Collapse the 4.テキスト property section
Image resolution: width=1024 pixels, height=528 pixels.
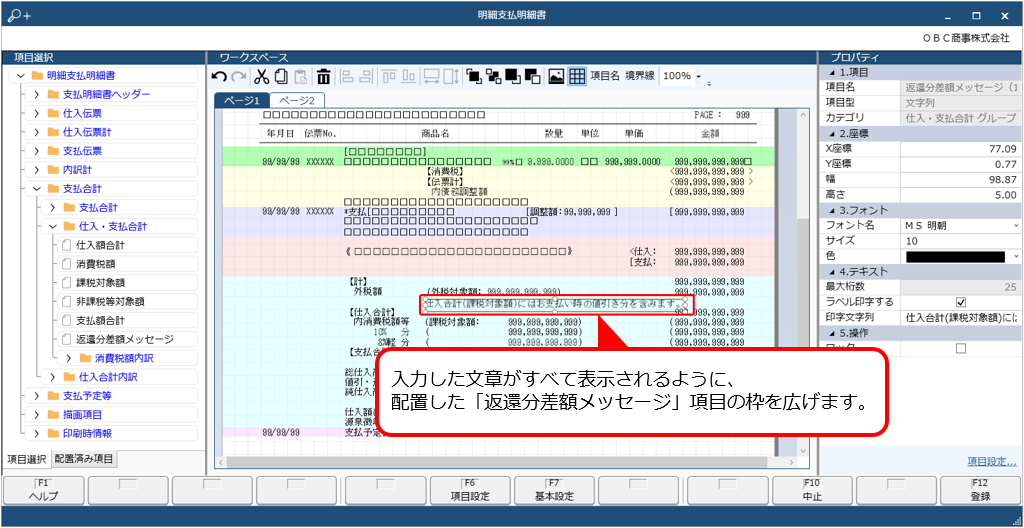(x=831, y=271)
